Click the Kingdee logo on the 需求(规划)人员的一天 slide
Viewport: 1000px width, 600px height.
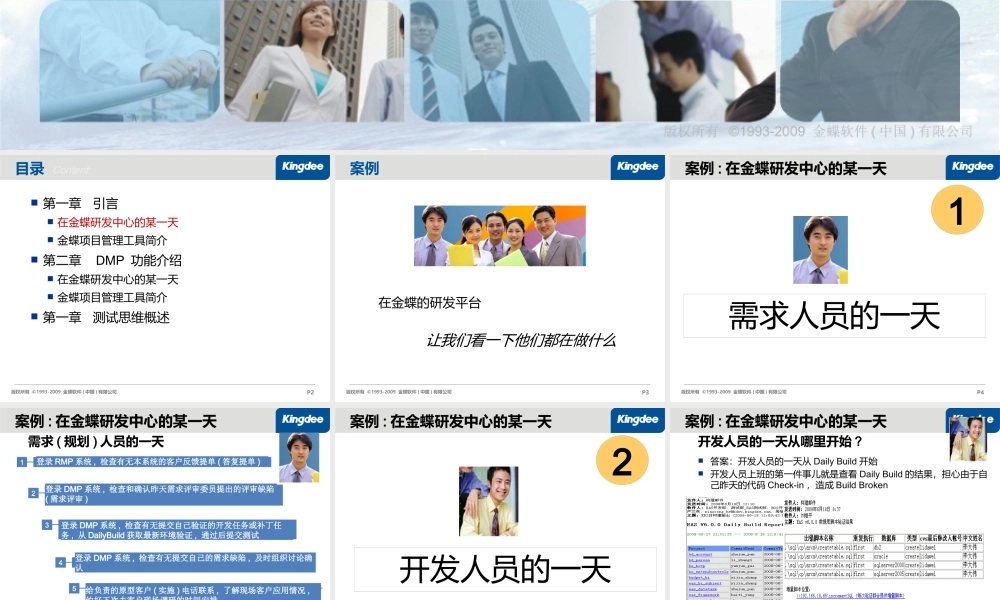tap(302, 420)
